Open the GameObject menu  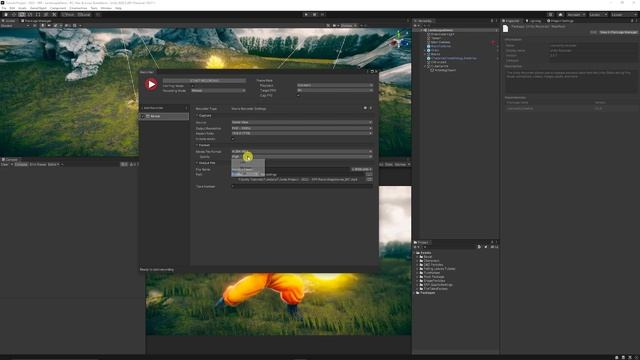coord(38,8)
